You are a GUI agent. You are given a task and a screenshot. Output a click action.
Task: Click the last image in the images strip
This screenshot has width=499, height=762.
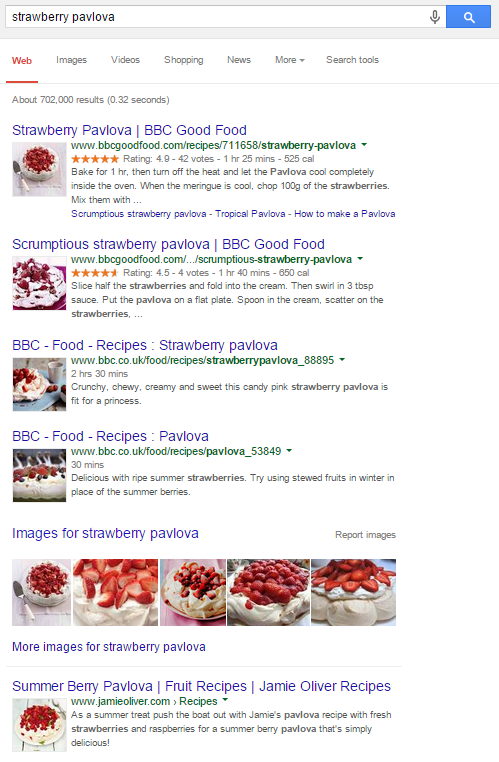coord(353,592)
